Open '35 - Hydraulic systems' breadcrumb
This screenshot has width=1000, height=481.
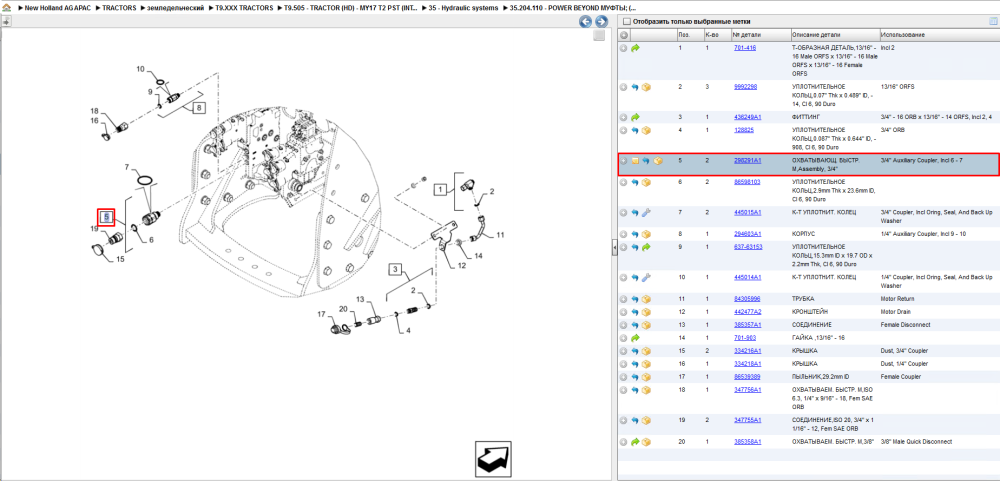coord(463,8)
